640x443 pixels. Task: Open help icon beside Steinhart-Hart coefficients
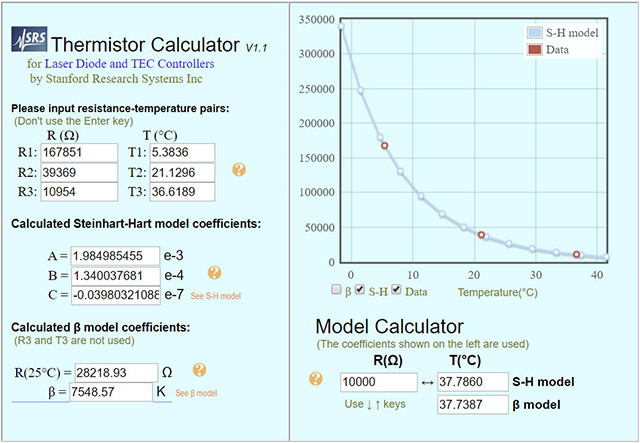pos(214,273)
